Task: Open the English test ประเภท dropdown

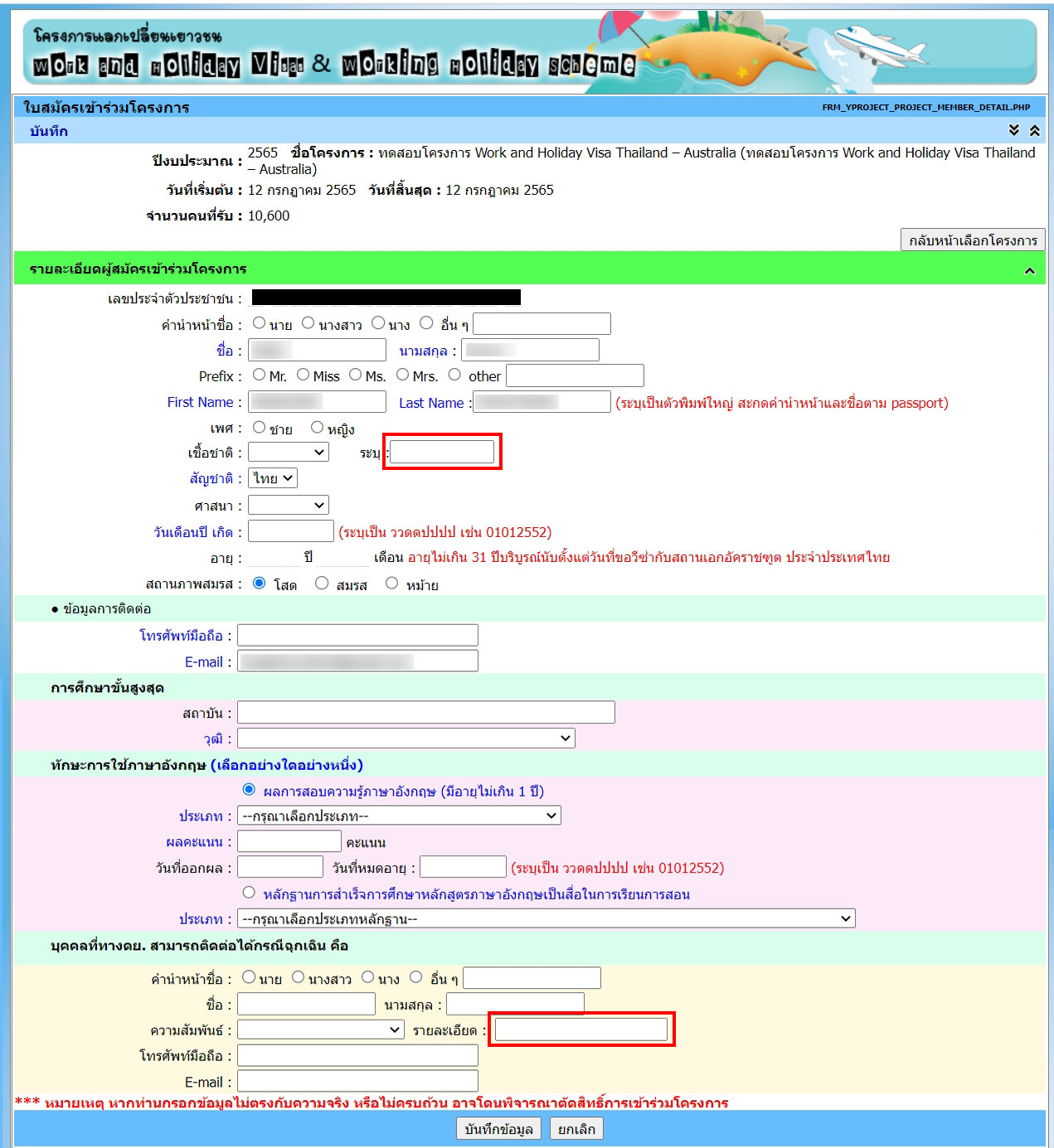Action: point(399,816)
